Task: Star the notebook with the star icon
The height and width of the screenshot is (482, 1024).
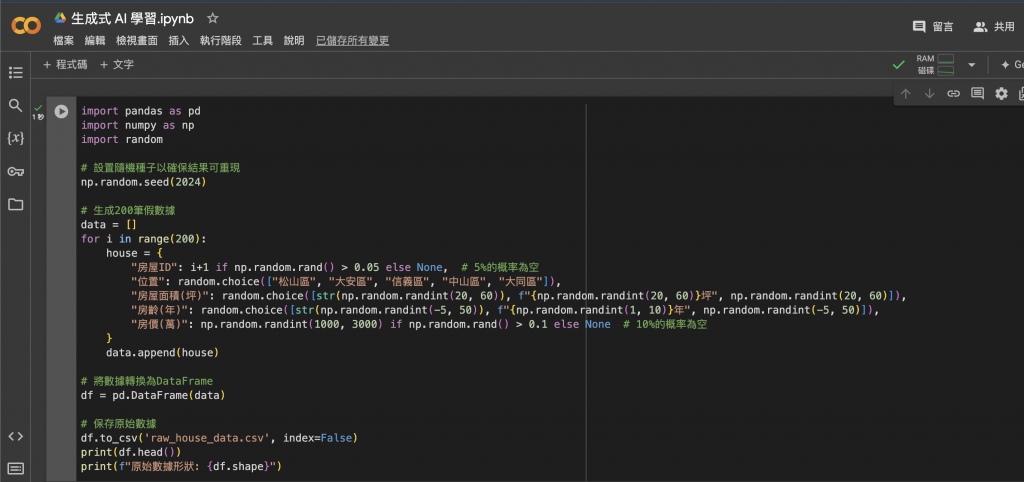Action: 212,18
